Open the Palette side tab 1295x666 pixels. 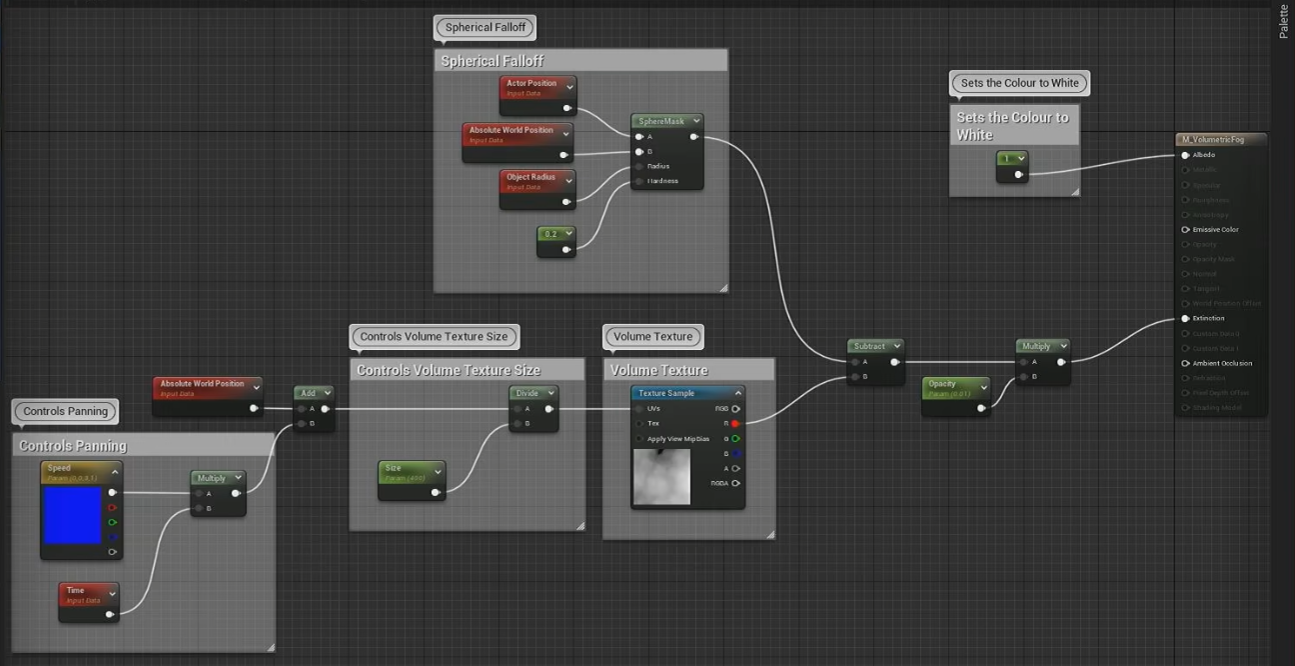tap(1284, 20)
